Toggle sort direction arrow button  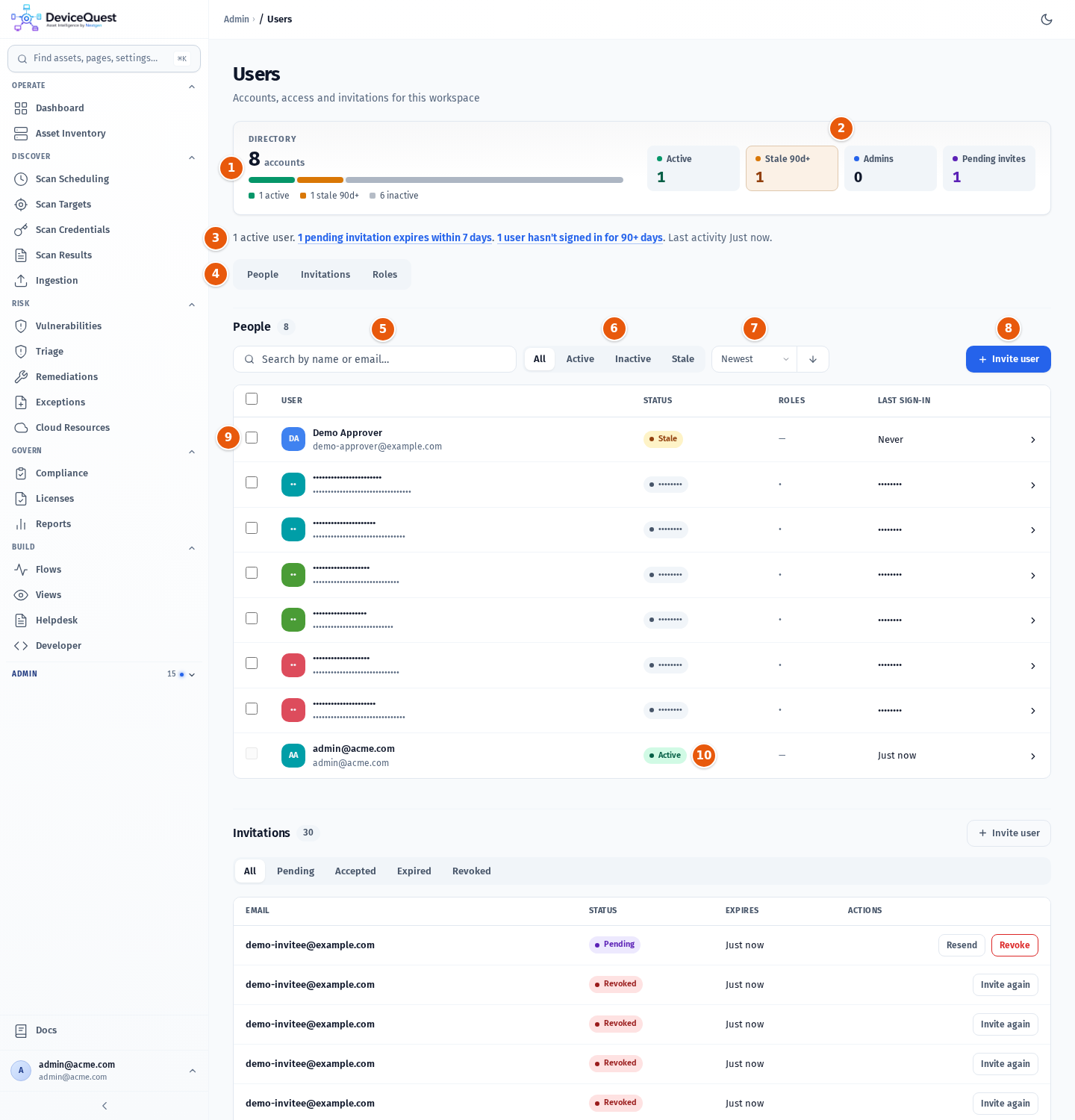click(813, 359)
